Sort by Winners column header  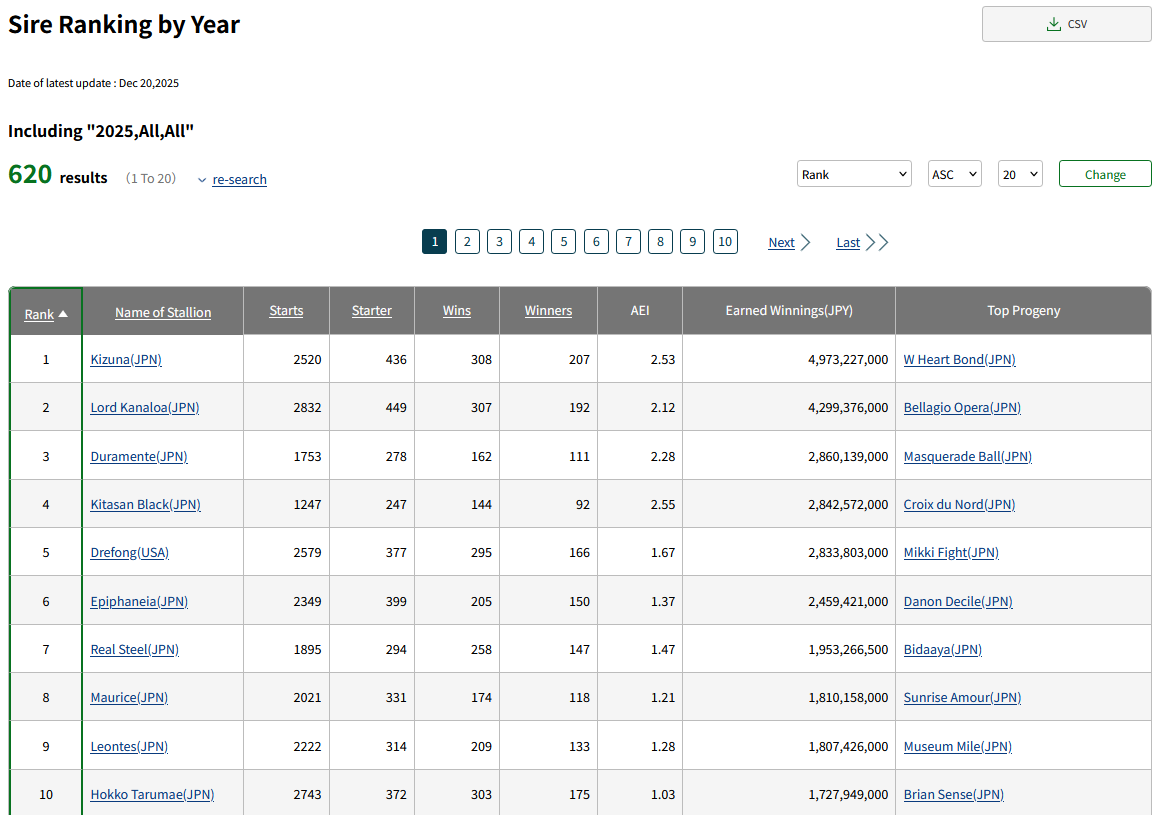click(548, 311)
